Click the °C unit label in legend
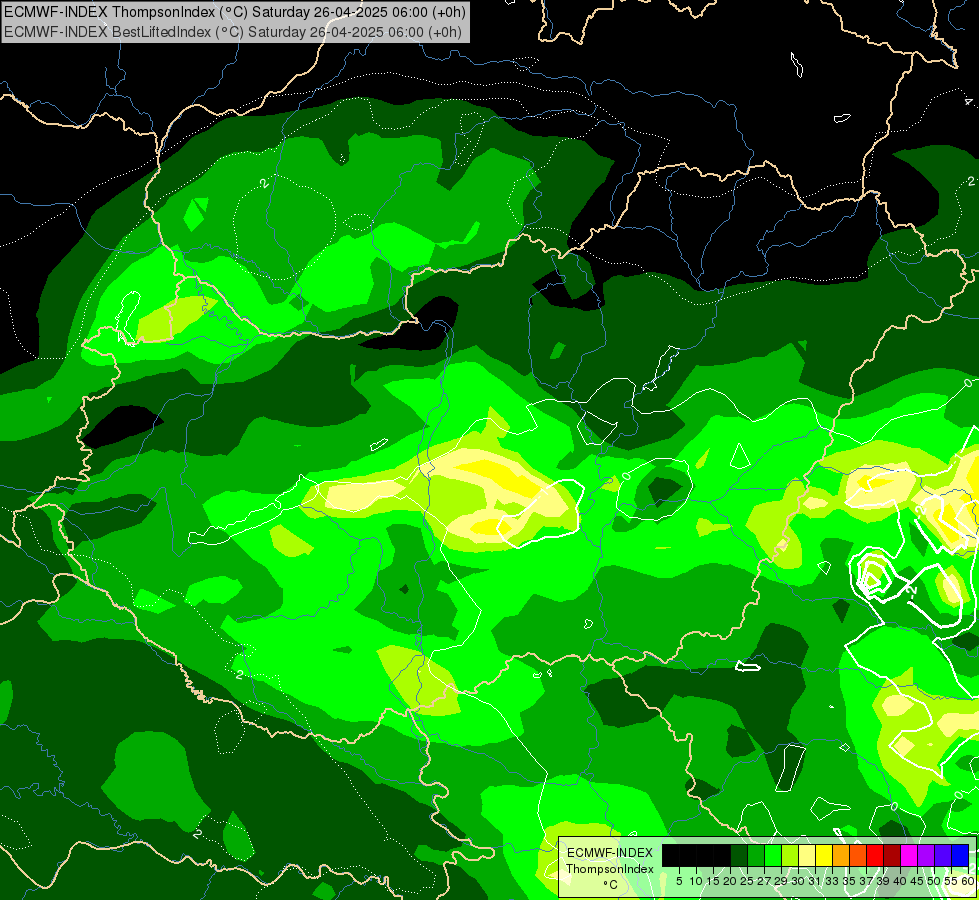The height and width of the screenshot is (900, 979). click(x=611, y=884)
